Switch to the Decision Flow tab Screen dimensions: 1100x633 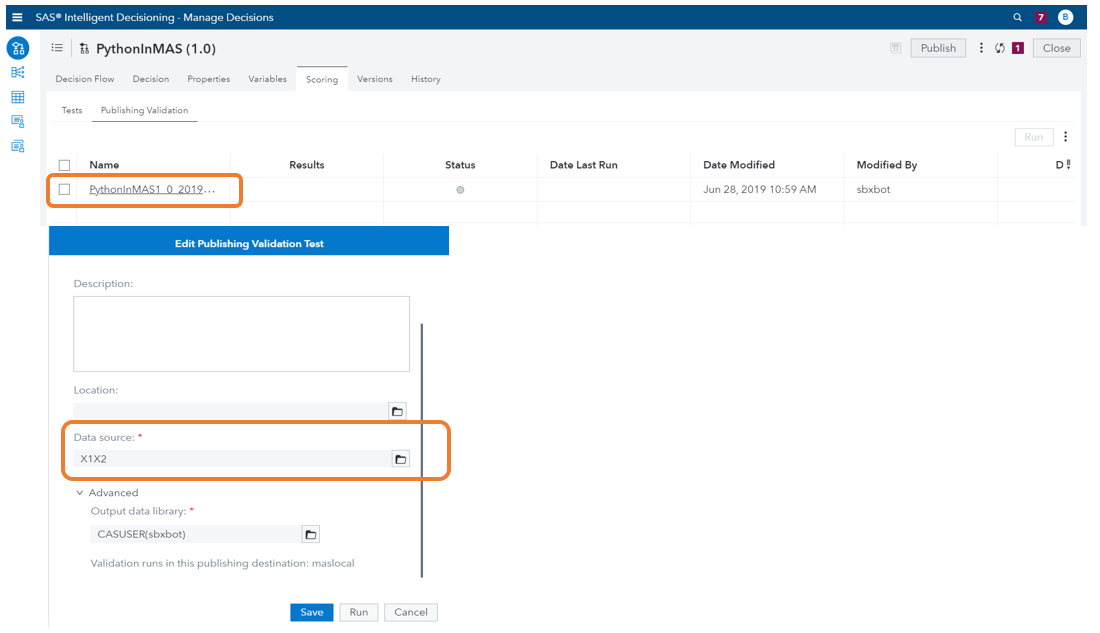[x=84, y=79]
